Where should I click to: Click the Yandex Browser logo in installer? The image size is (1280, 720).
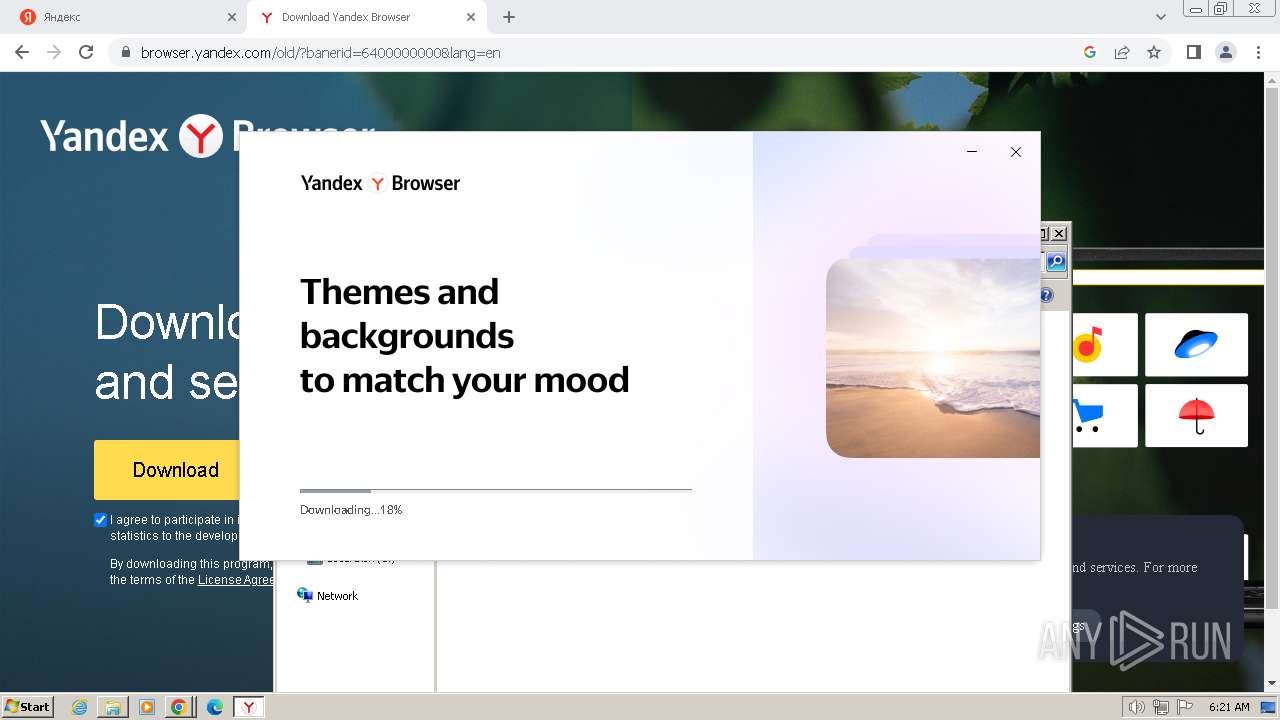[380, 183]
